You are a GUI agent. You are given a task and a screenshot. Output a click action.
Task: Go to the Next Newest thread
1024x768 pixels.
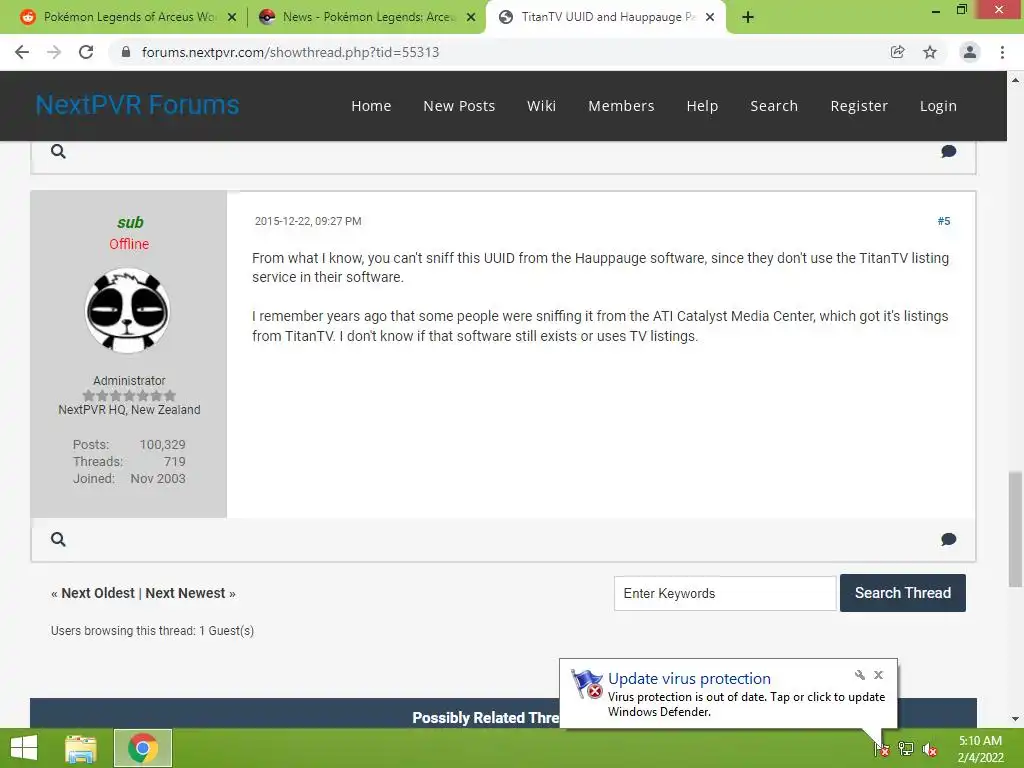(185, 593)
